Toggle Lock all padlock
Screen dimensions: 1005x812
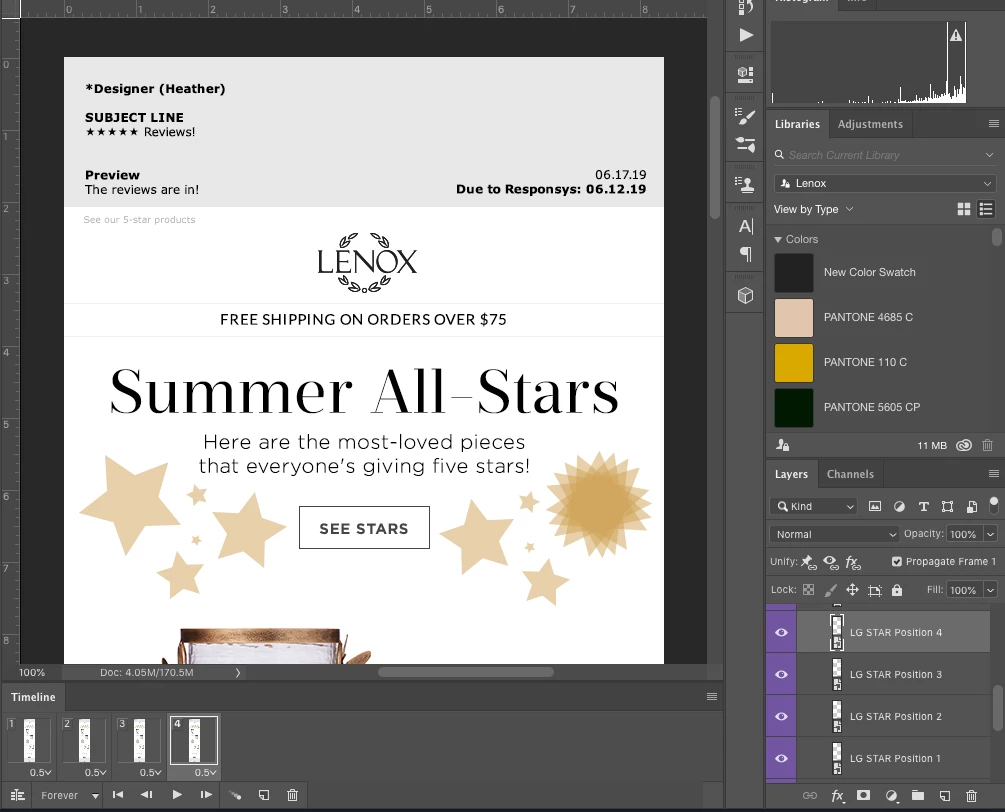pos(897,590)
